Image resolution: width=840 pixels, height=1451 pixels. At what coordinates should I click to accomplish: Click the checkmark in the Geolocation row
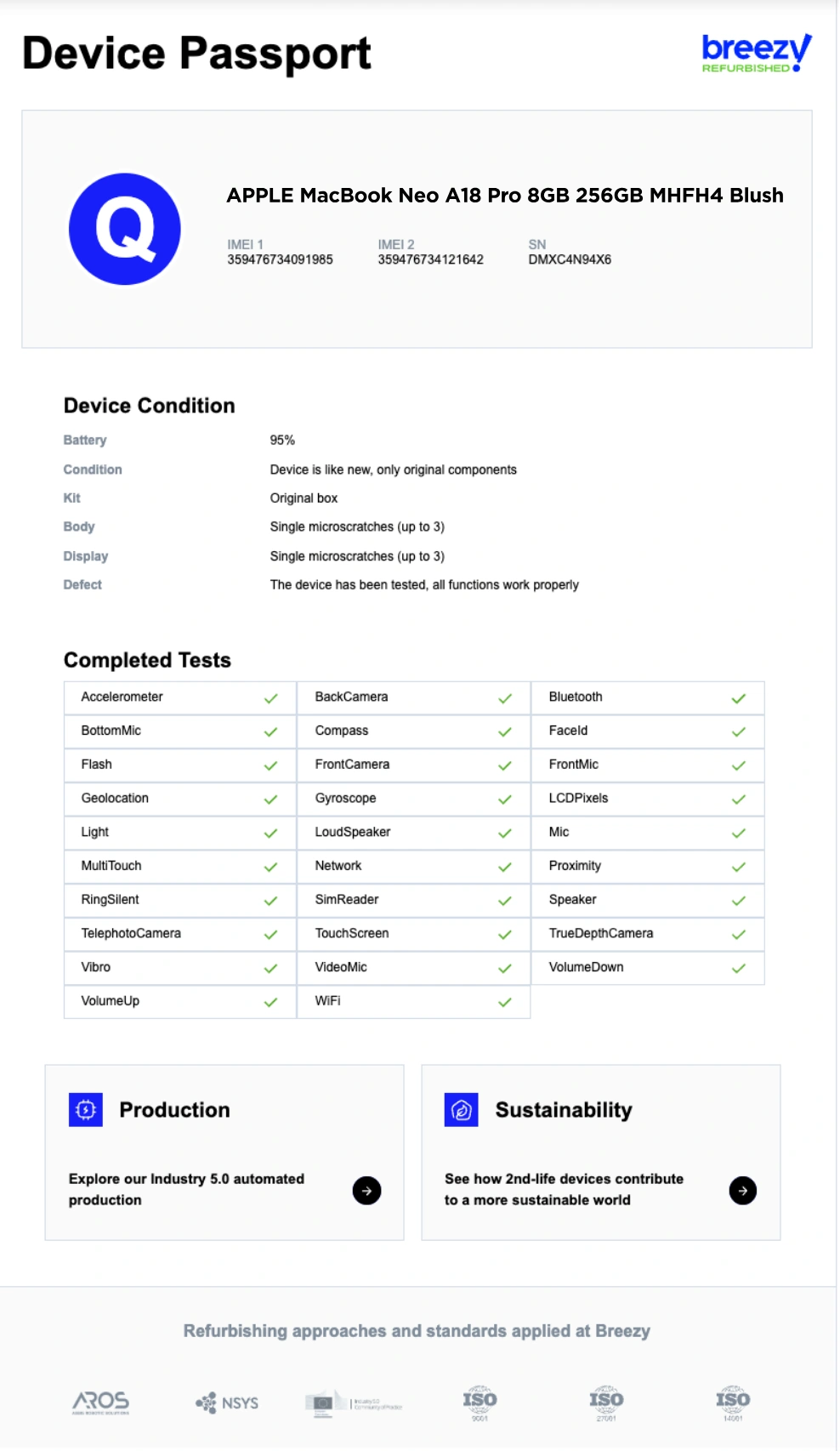click(x=270, y=799)
